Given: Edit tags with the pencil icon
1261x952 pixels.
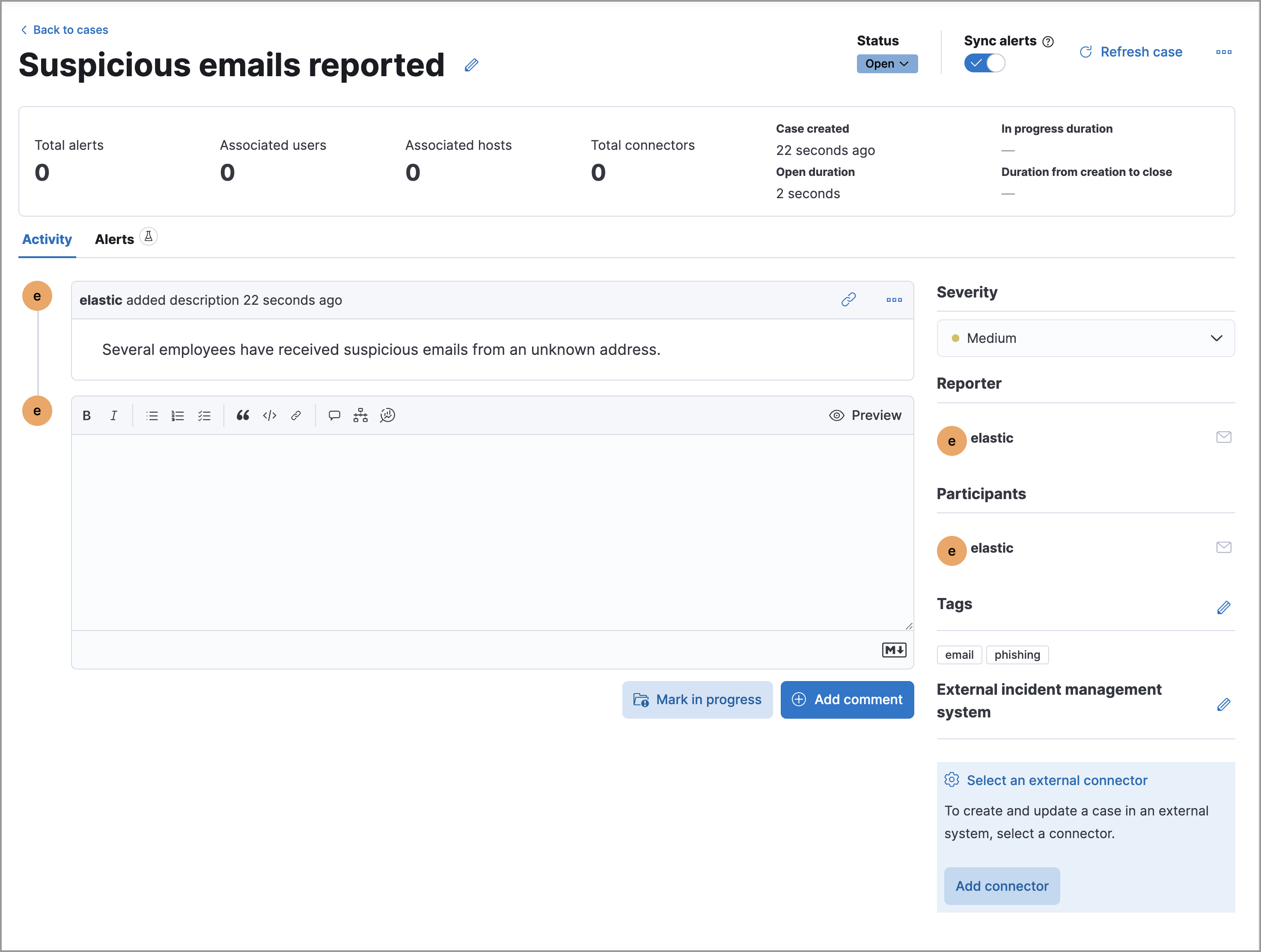Looking at the screenshot, I should tap(1223, 608).
